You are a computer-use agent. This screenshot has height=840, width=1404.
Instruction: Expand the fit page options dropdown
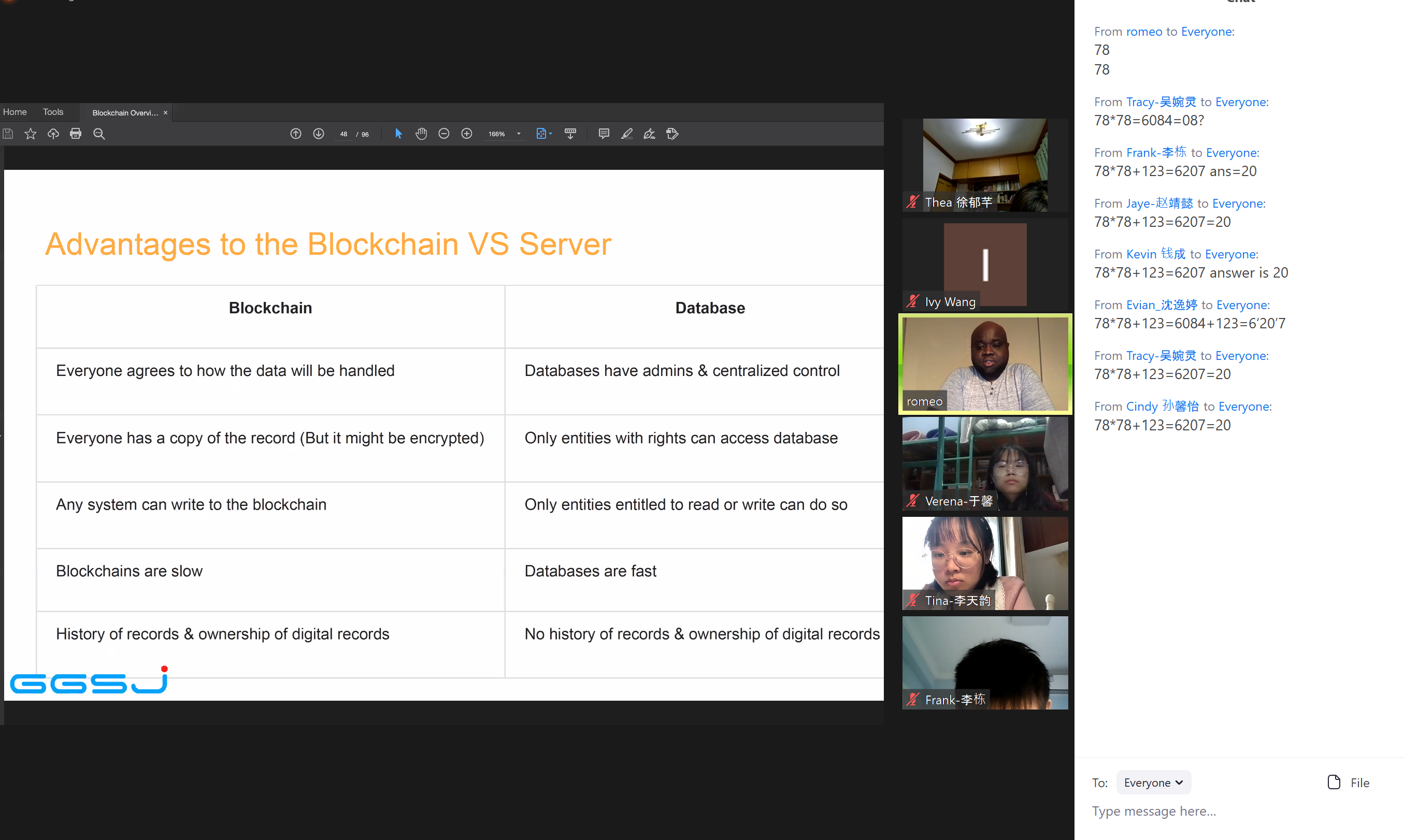[550, 134]
